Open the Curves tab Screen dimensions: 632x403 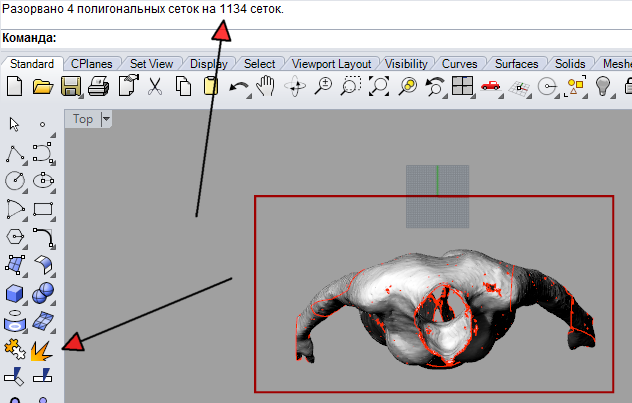click(459, 64)
